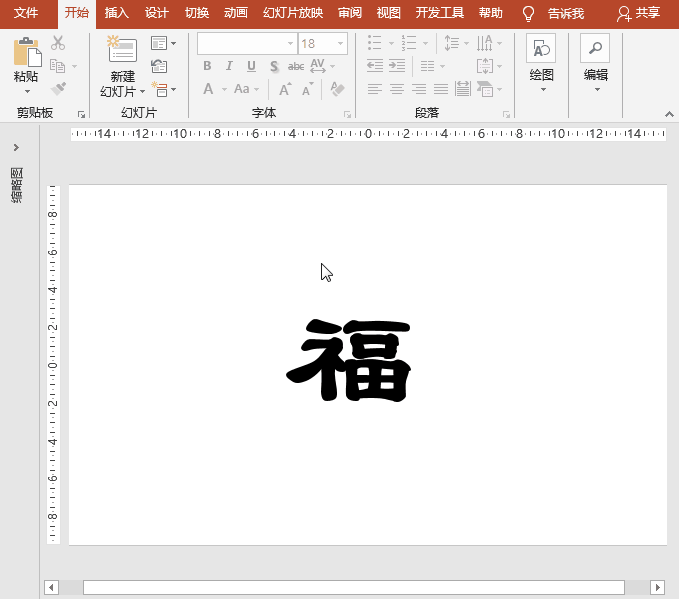Expand the Font Color A dropdown

tap(224, 89)
